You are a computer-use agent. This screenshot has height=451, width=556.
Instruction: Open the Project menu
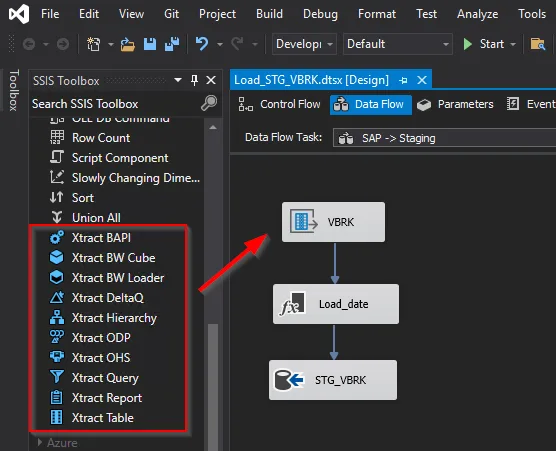pyautogui.click(x=217, y=14)
